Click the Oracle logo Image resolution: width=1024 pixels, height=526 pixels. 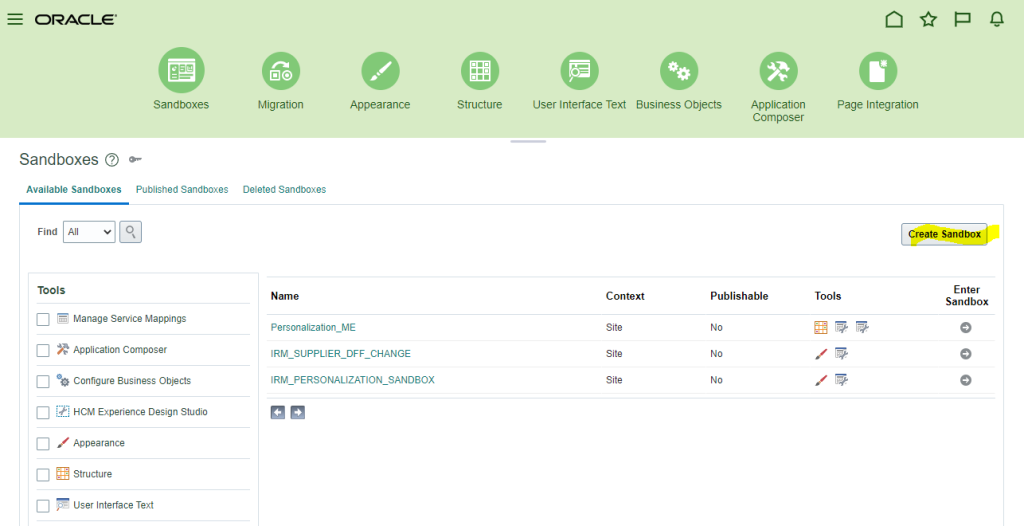pos(76,20)
